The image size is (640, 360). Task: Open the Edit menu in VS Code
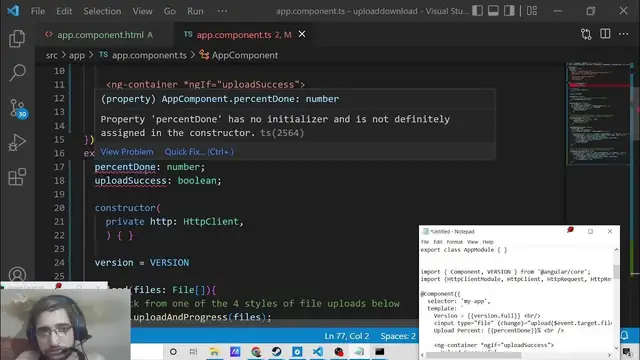coord(64,11)
